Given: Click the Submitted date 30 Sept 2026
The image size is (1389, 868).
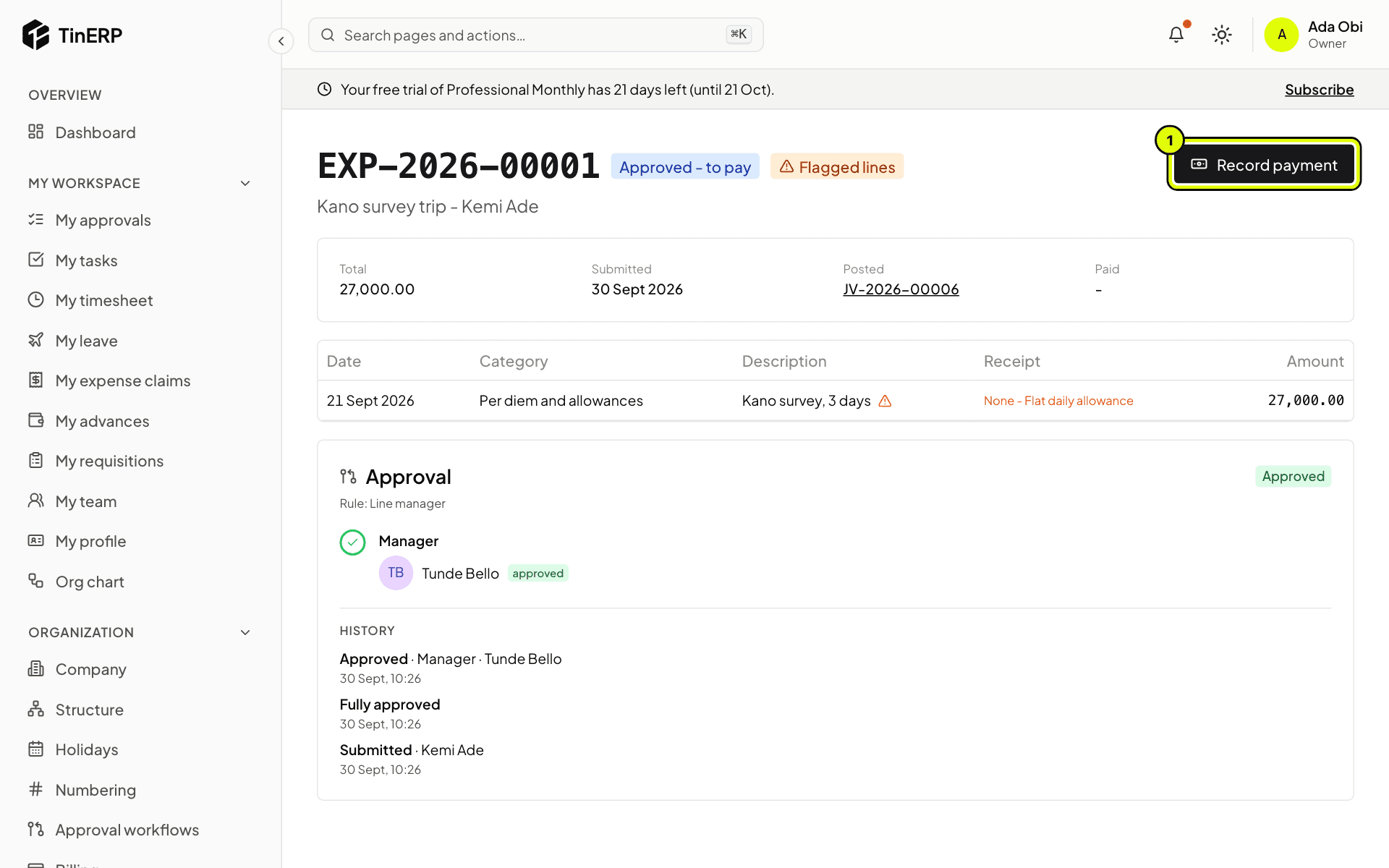Looking at the screenshot, I should [637, 289].
